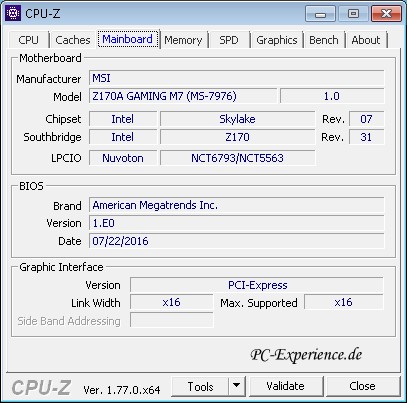Click the chipset Rev. value 07
The image size is (407, 403).
click(366, 119)
